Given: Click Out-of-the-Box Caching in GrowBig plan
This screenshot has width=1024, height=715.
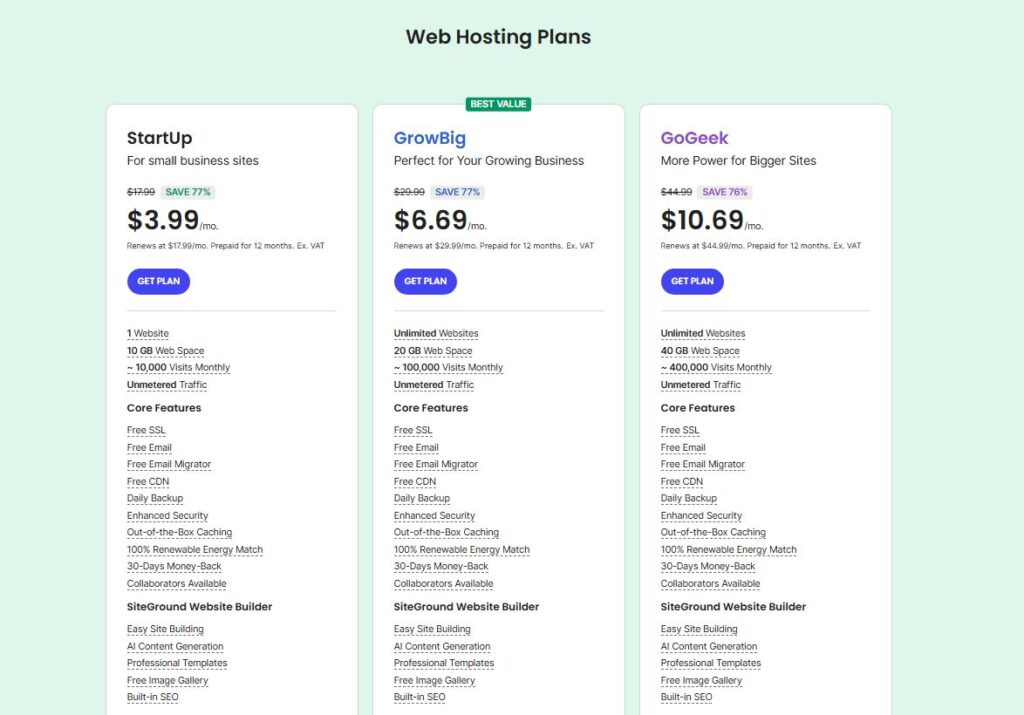Looking at the screenshot, I should [x=446, y=532].
